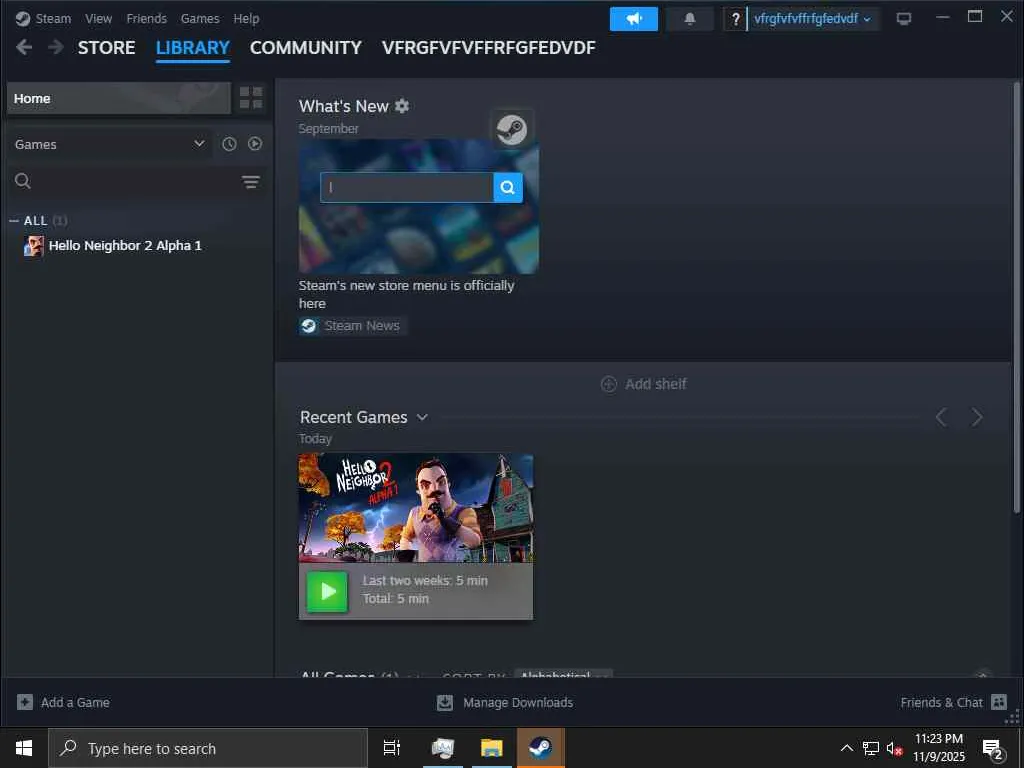Click the Steam News source icon

tap(309, 325)
